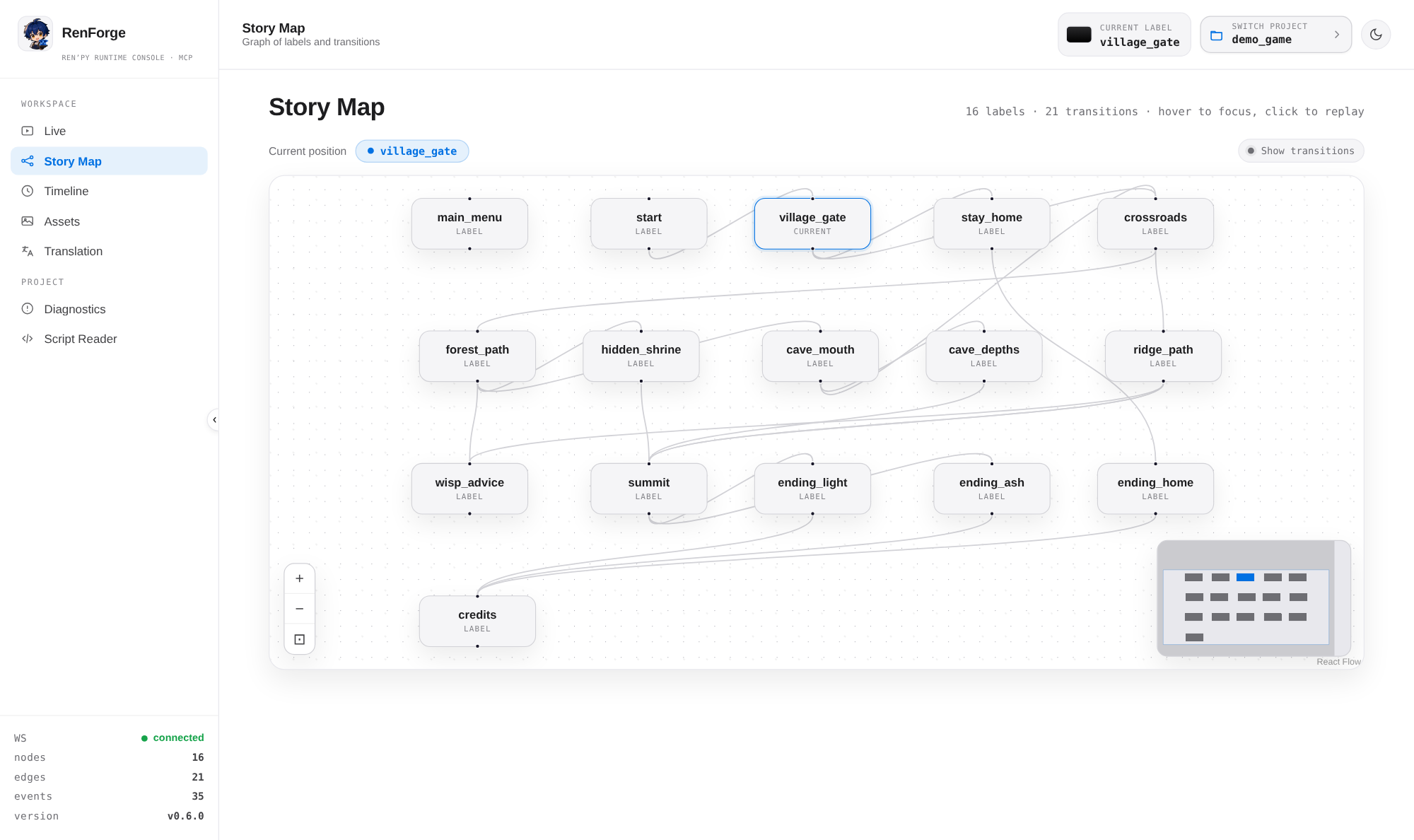Click the Timeline clock icon
1414x840 pixels.
tap(28, 191)
